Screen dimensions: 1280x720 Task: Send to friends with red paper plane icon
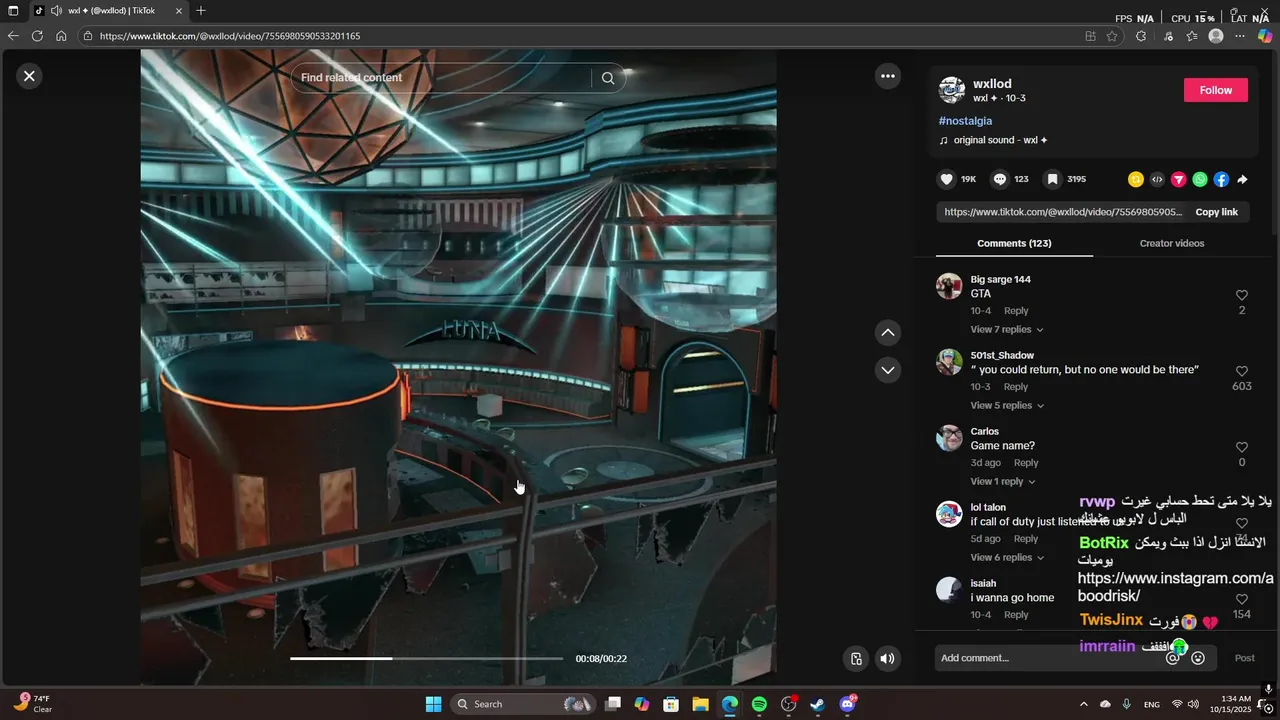coord(1178,180)
